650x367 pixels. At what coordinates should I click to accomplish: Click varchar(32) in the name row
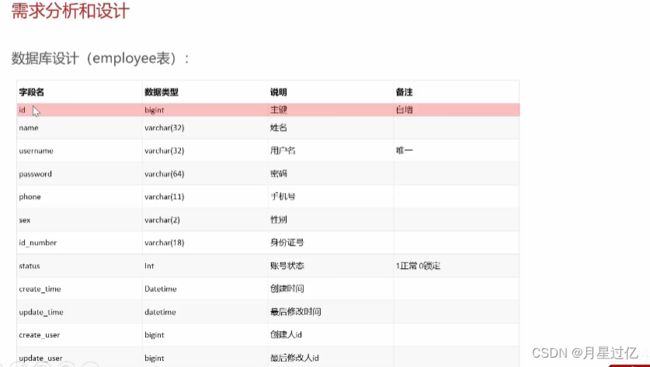tap(164, 128)
